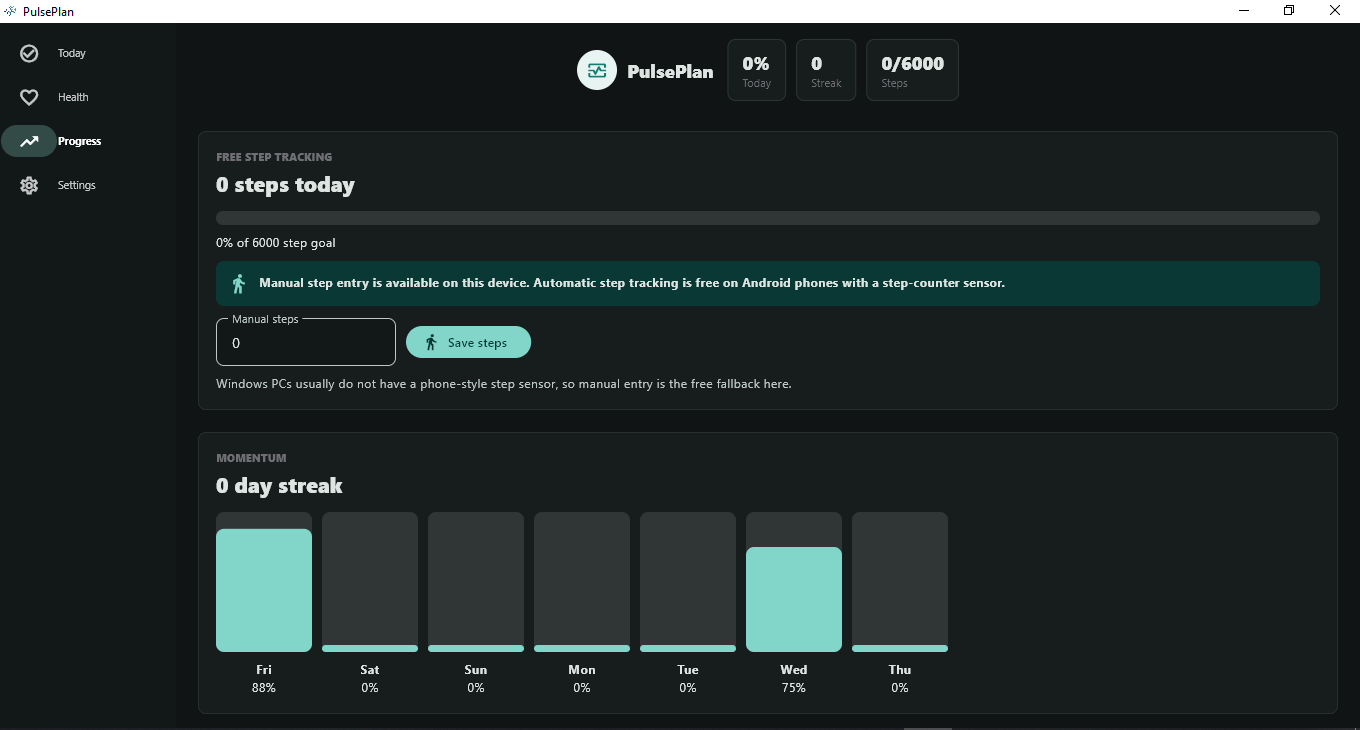
Task: Click the 0 Streak stat card
Action: click(826, 70)
